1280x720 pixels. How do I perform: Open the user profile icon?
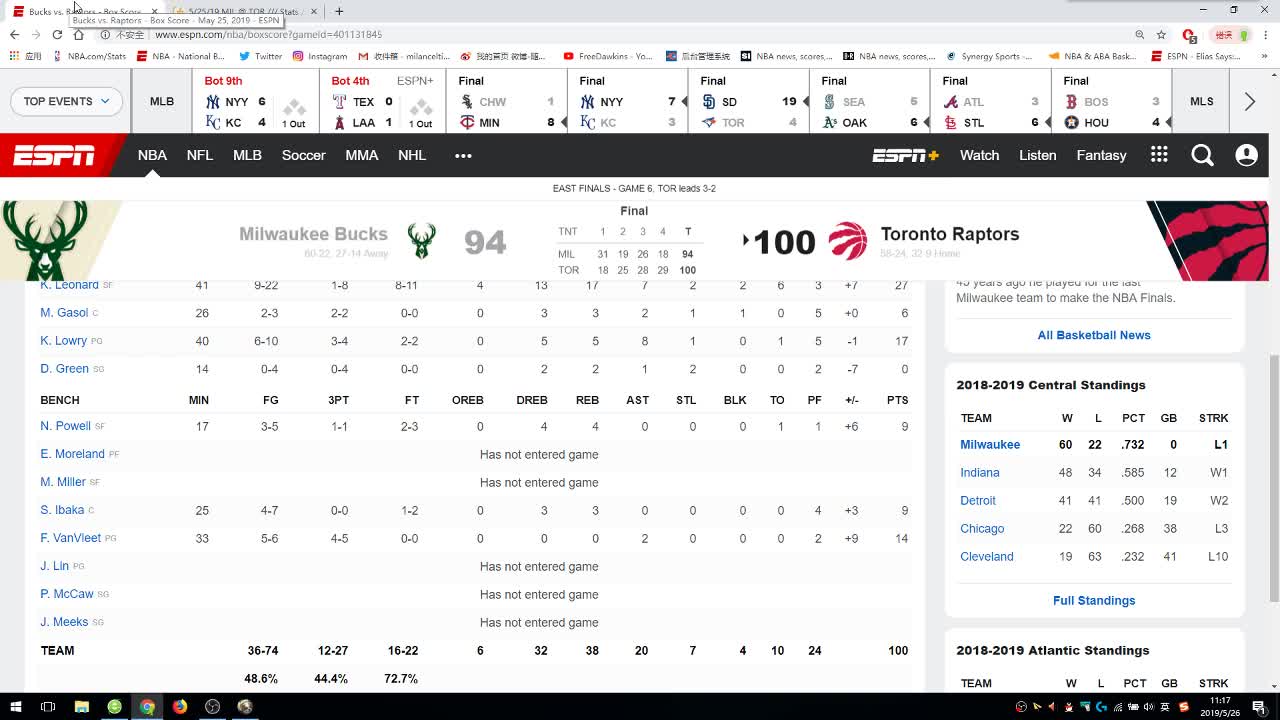[1246, 155]
